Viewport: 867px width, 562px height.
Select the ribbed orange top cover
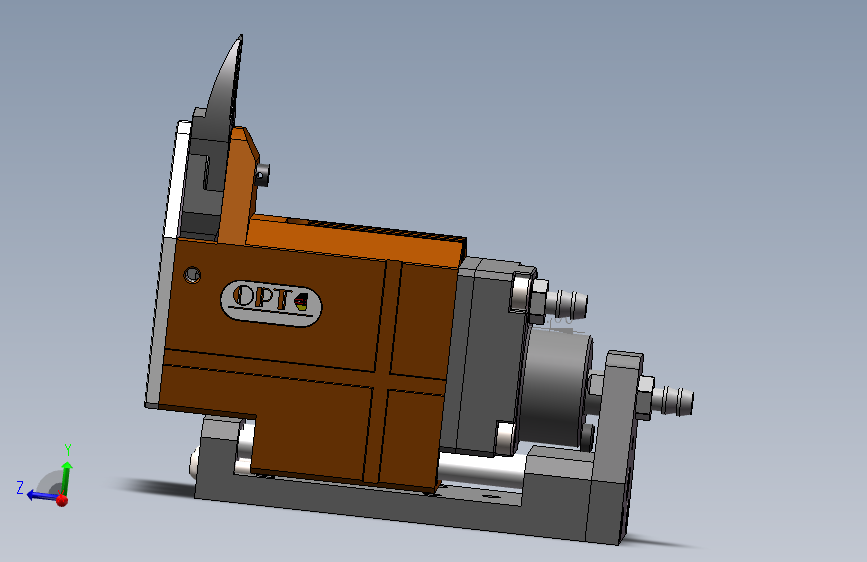click(357, 239)
